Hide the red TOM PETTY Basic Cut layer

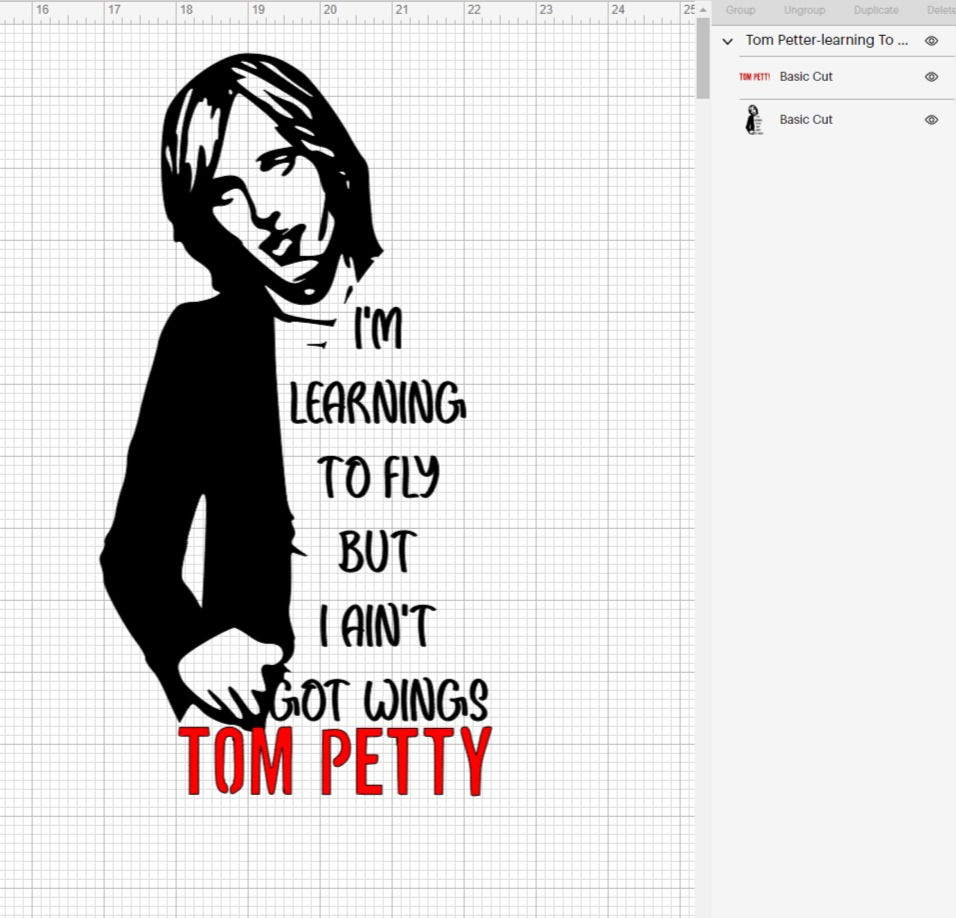click(x=931, y=77)
